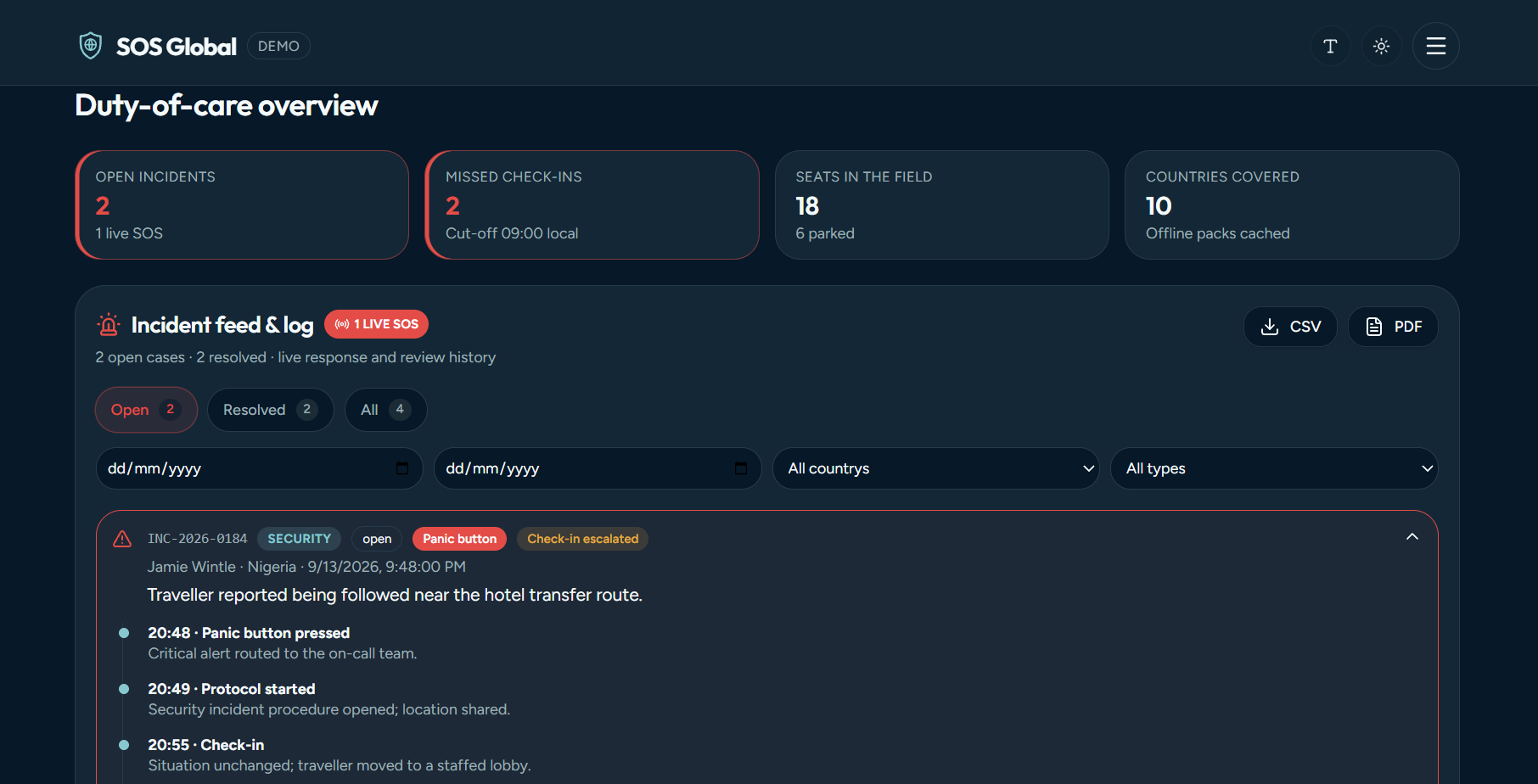Click the 20:49 Protocol started entry
This screenshot has height=784, width=1538.
(x=232, y=689)
